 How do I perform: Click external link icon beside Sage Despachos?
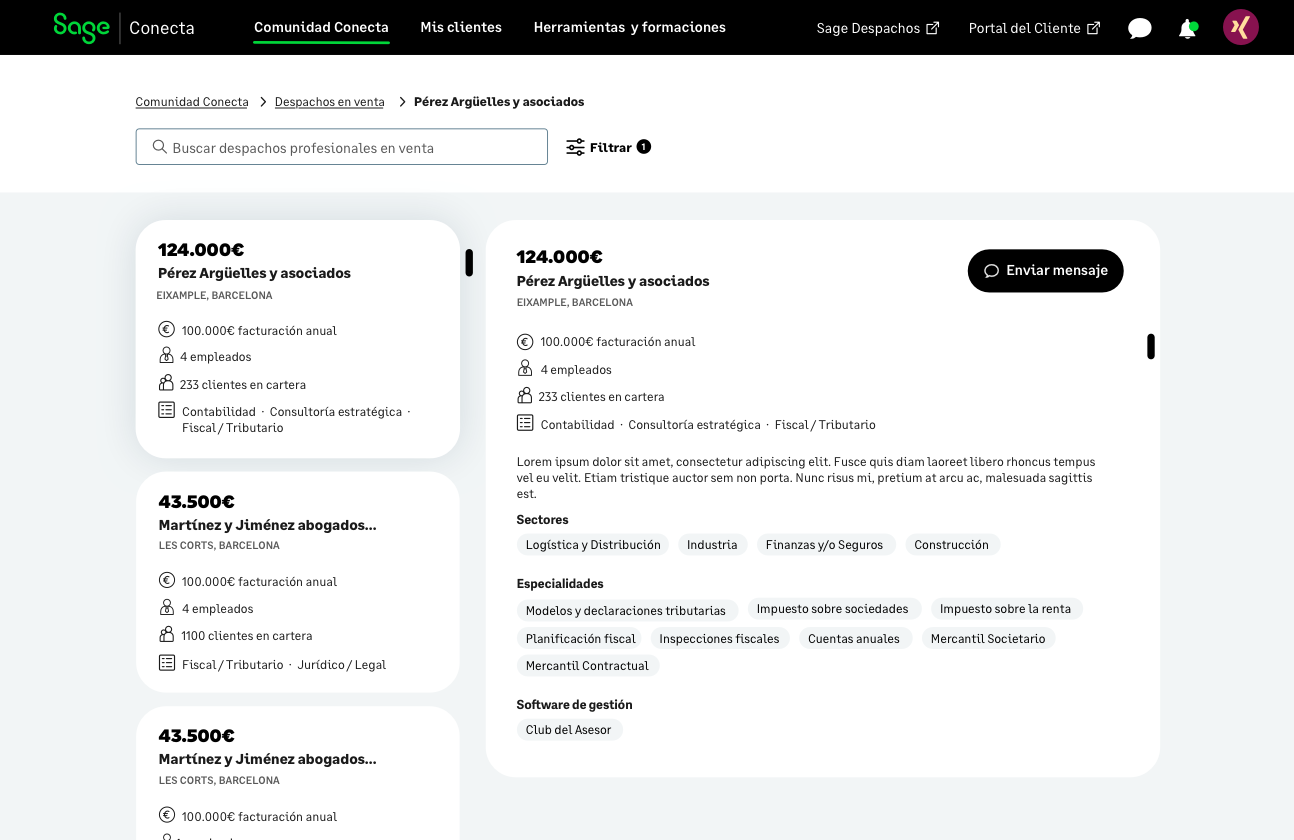pyautogui.click(x=933, y=28)
